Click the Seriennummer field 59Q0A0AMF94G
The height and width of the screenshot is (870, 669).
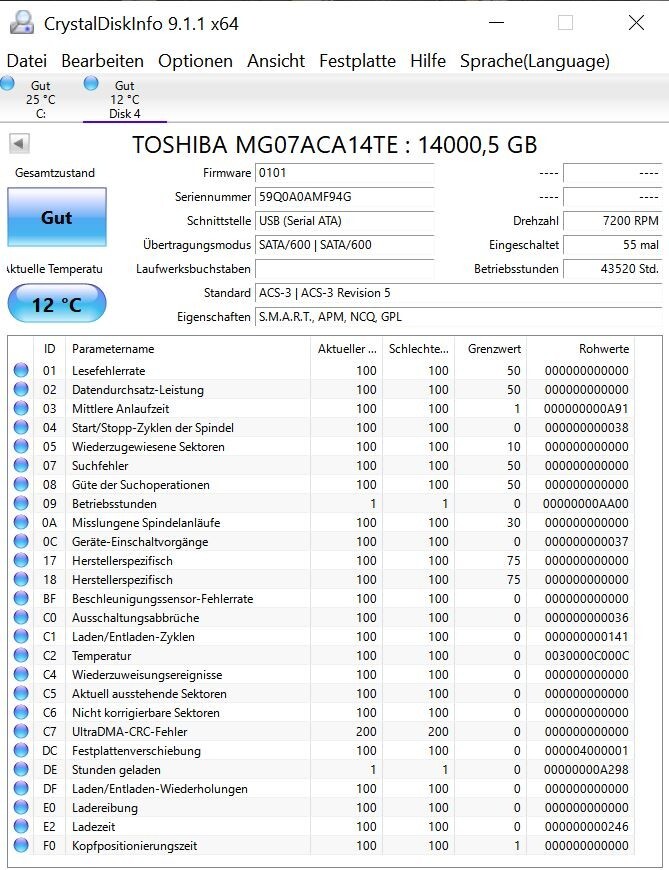pyautogui.click(x=344, y=196)
